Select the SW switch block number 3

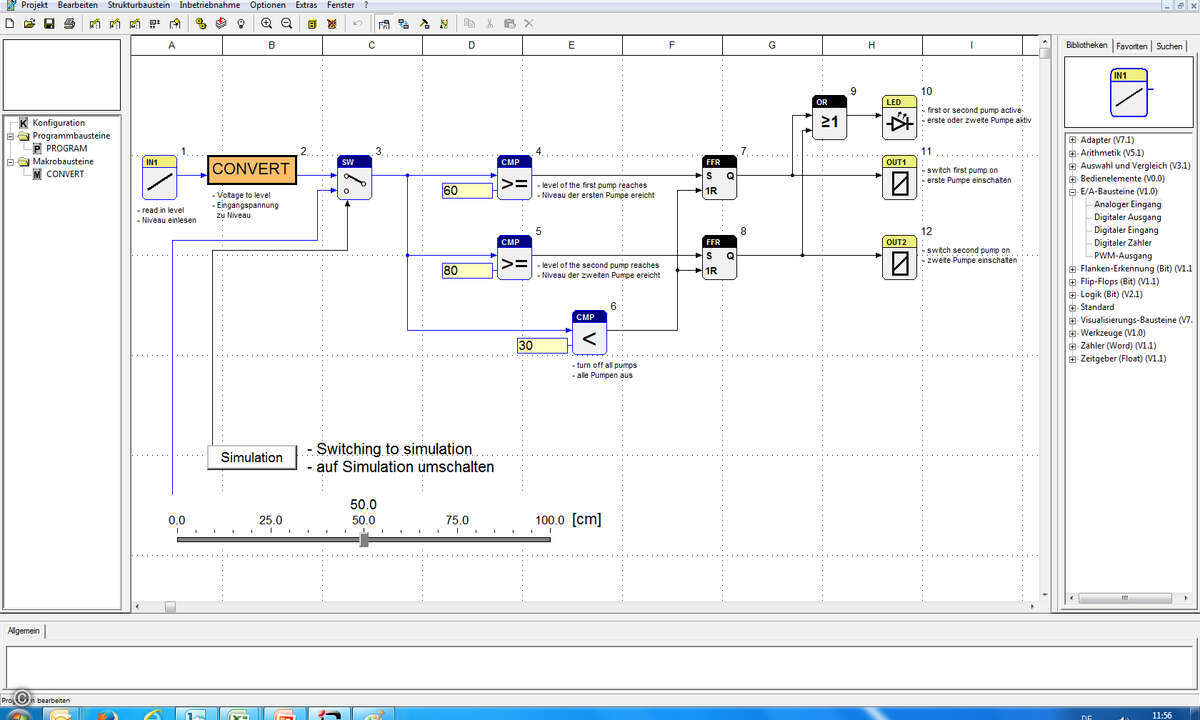(354, 178)
